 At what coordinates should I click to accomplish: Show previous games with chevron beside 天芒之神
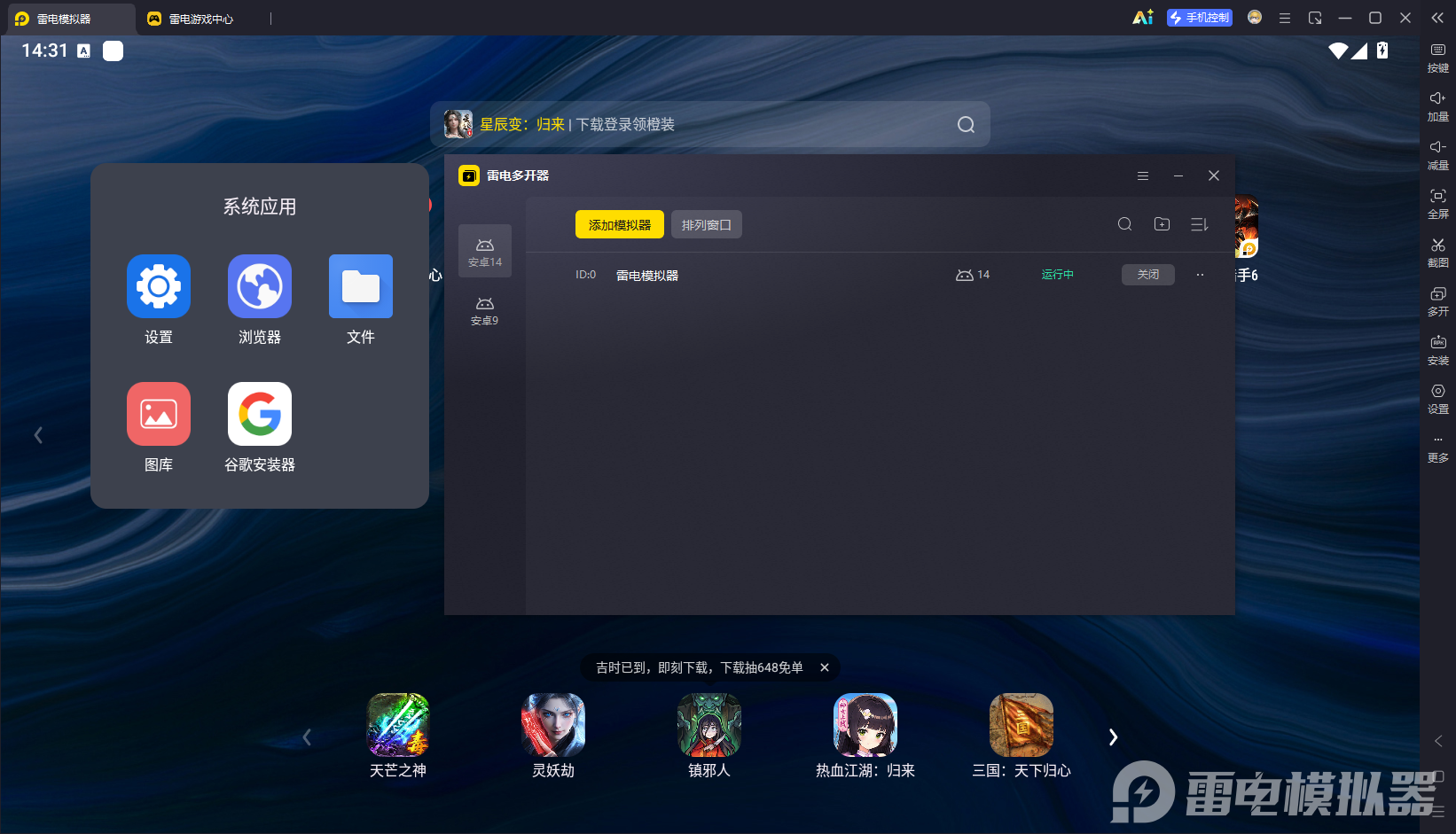click(x=307, y=737)
